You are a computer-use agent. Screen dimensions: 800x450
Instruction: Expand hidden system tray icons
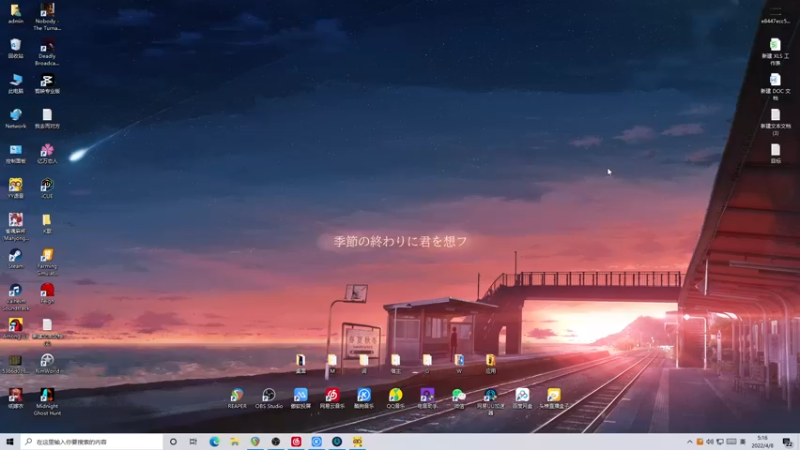690,442
